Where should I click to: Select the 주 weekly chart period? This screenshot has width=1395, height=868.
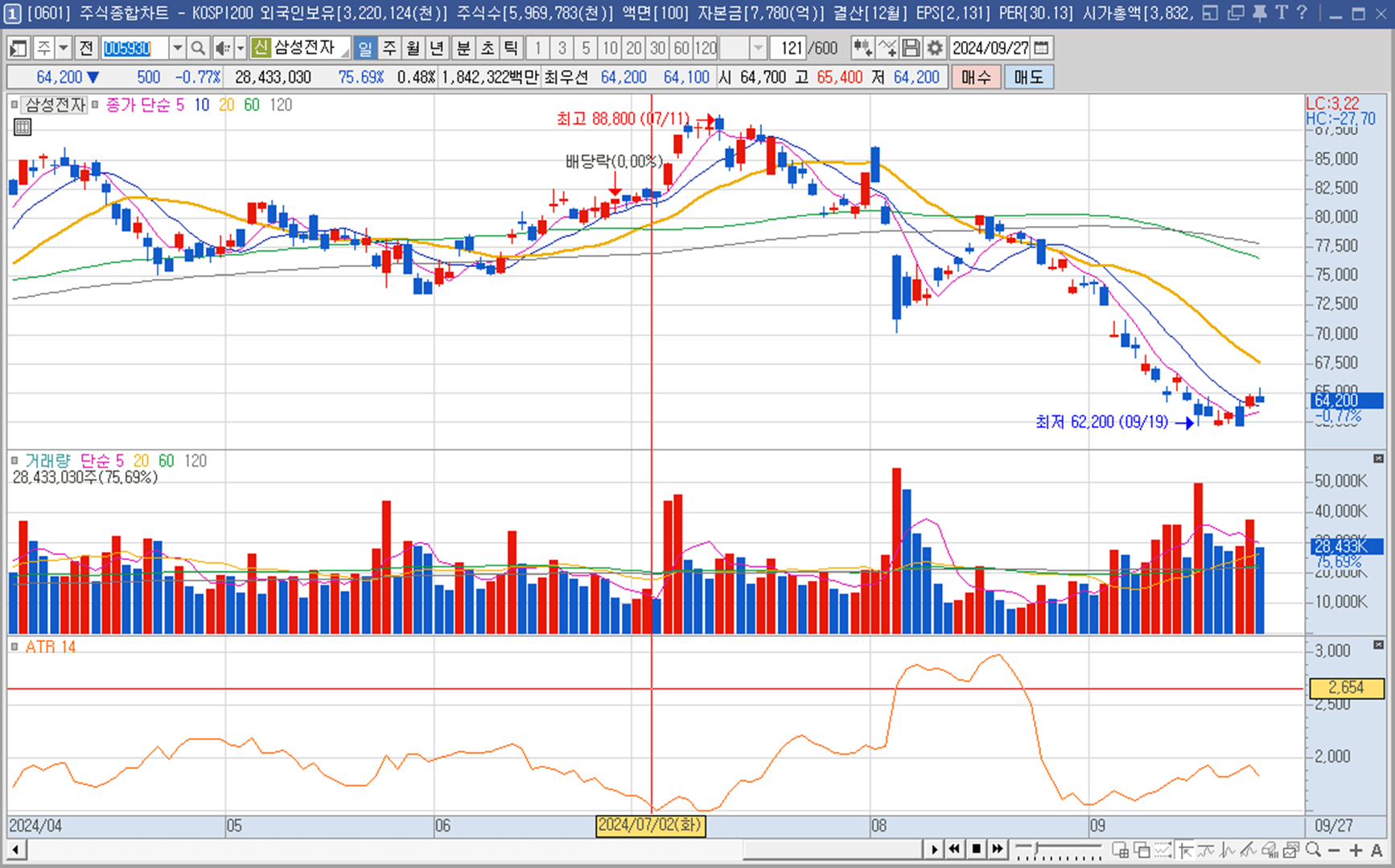click(389, 48)
